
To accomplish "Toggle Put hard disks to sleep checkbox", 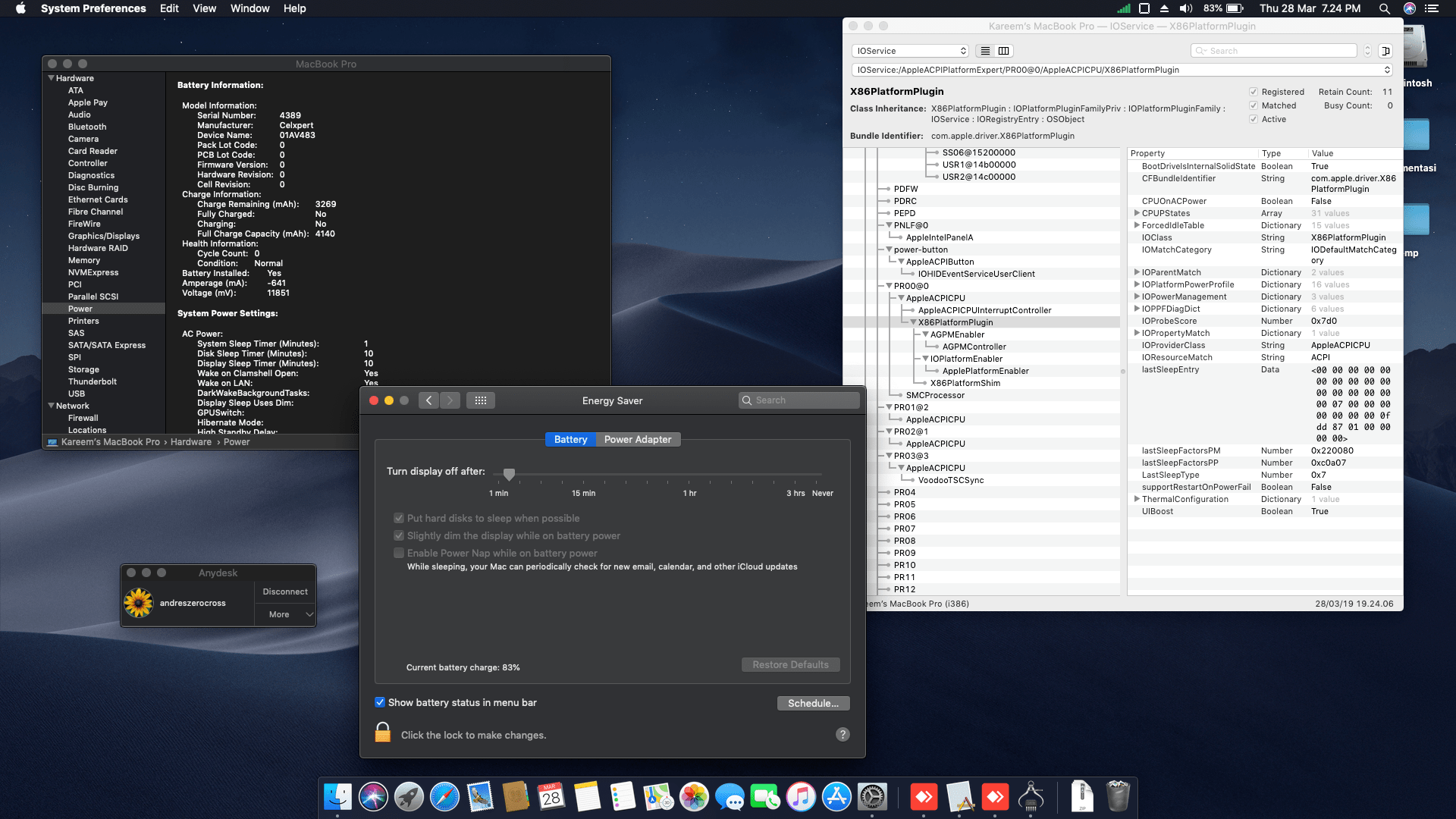I will click(x=399, y=518).
